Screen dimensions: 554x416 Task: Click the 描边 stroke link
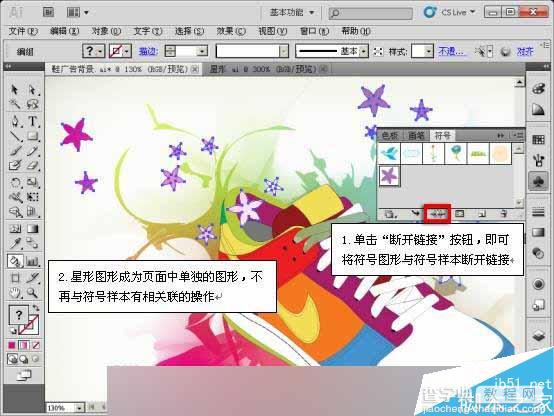(x=148, y=52)
